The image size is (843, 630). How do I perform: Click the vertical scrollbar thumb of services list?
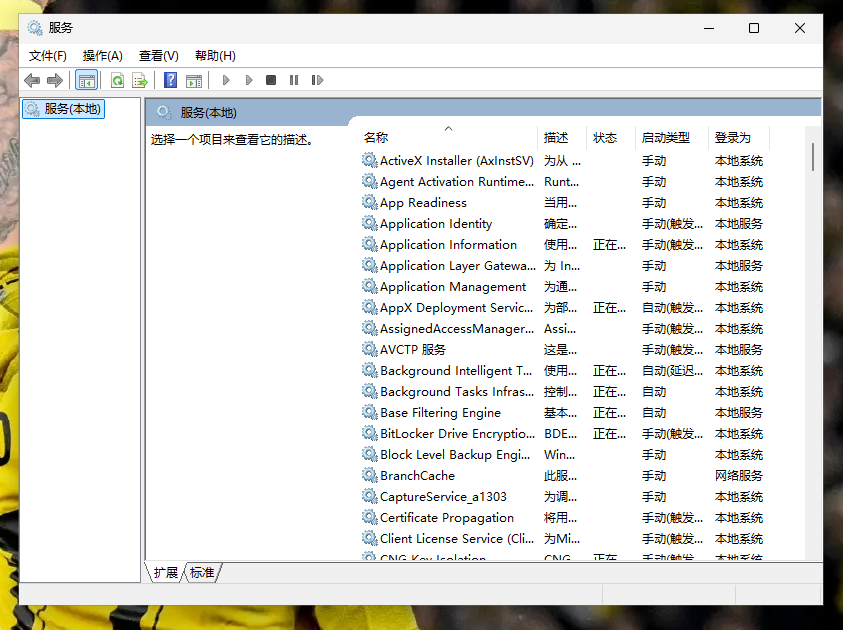[813, 156]
